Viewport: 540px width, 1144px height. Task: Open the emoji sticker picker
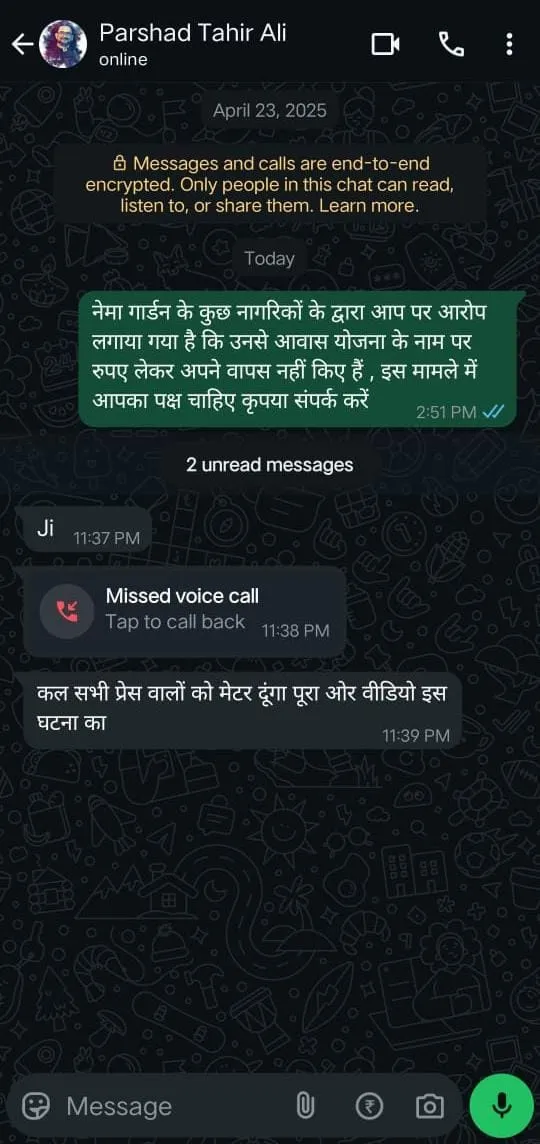(x=34, y=1107)
